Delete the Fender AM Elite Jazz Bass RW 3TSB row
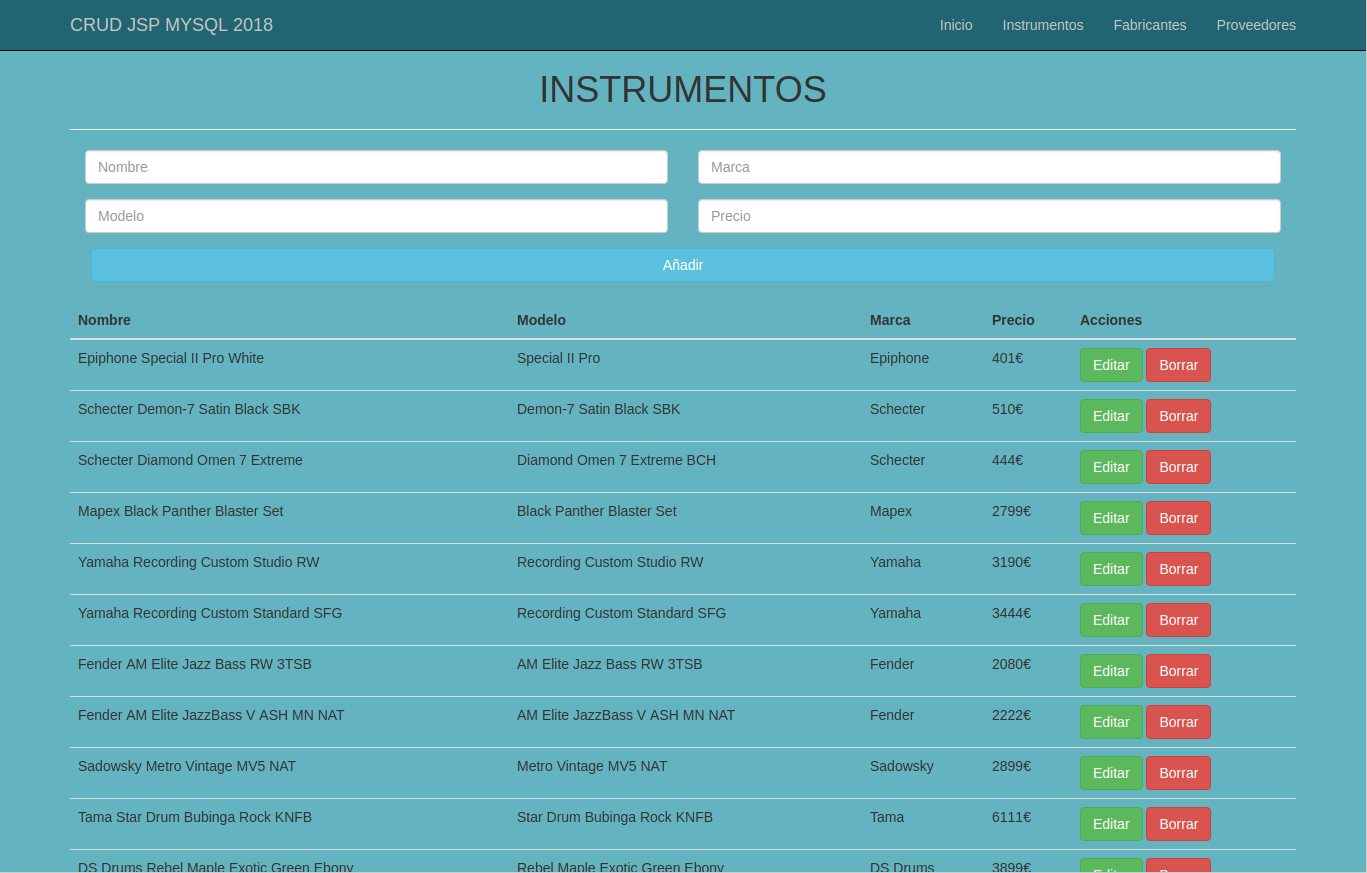 (1178, 671)
